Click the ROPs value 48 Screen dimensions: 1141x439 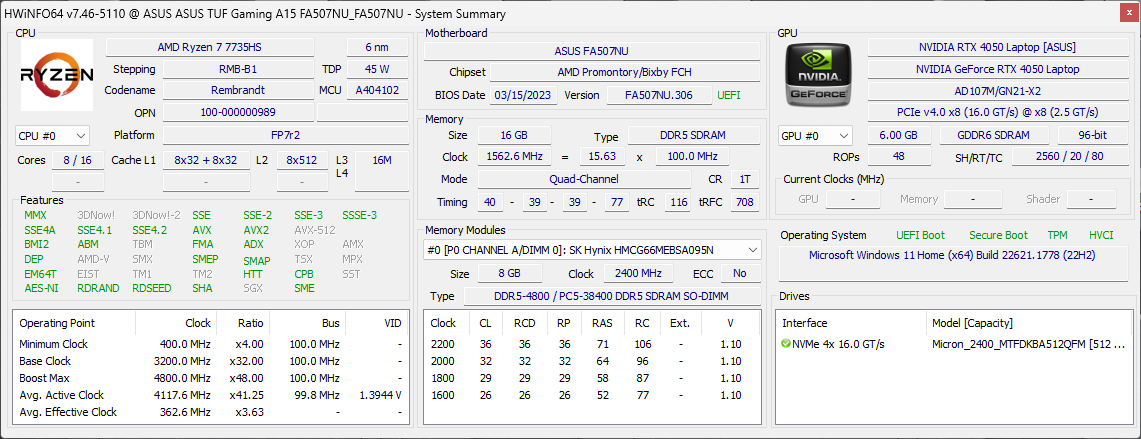899,157
